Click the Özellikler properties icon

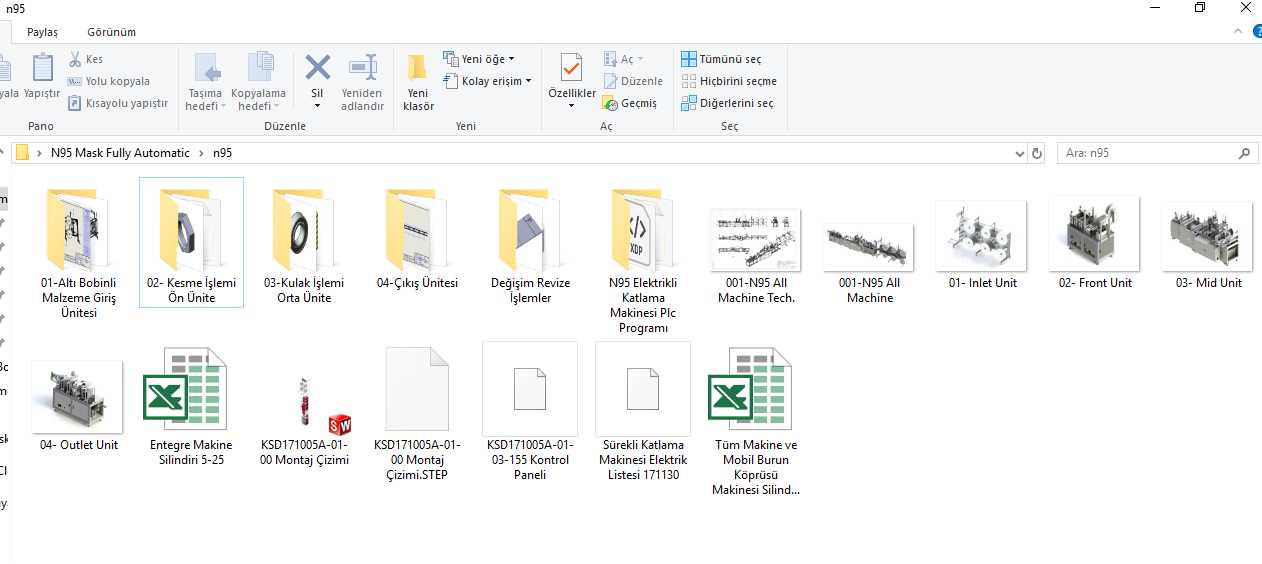pos(571,68)
